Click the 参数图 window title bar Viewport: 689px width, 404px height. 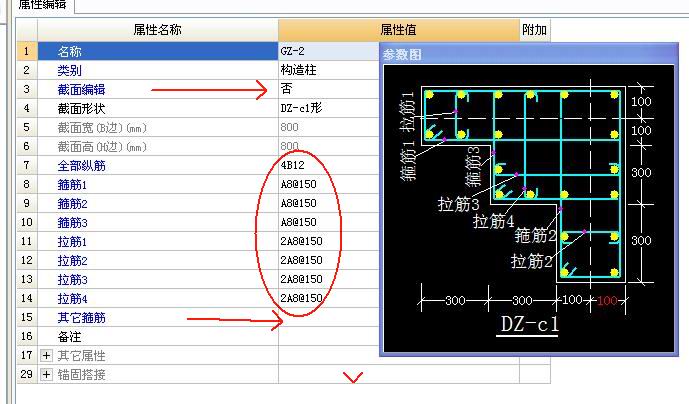(529, 54)
